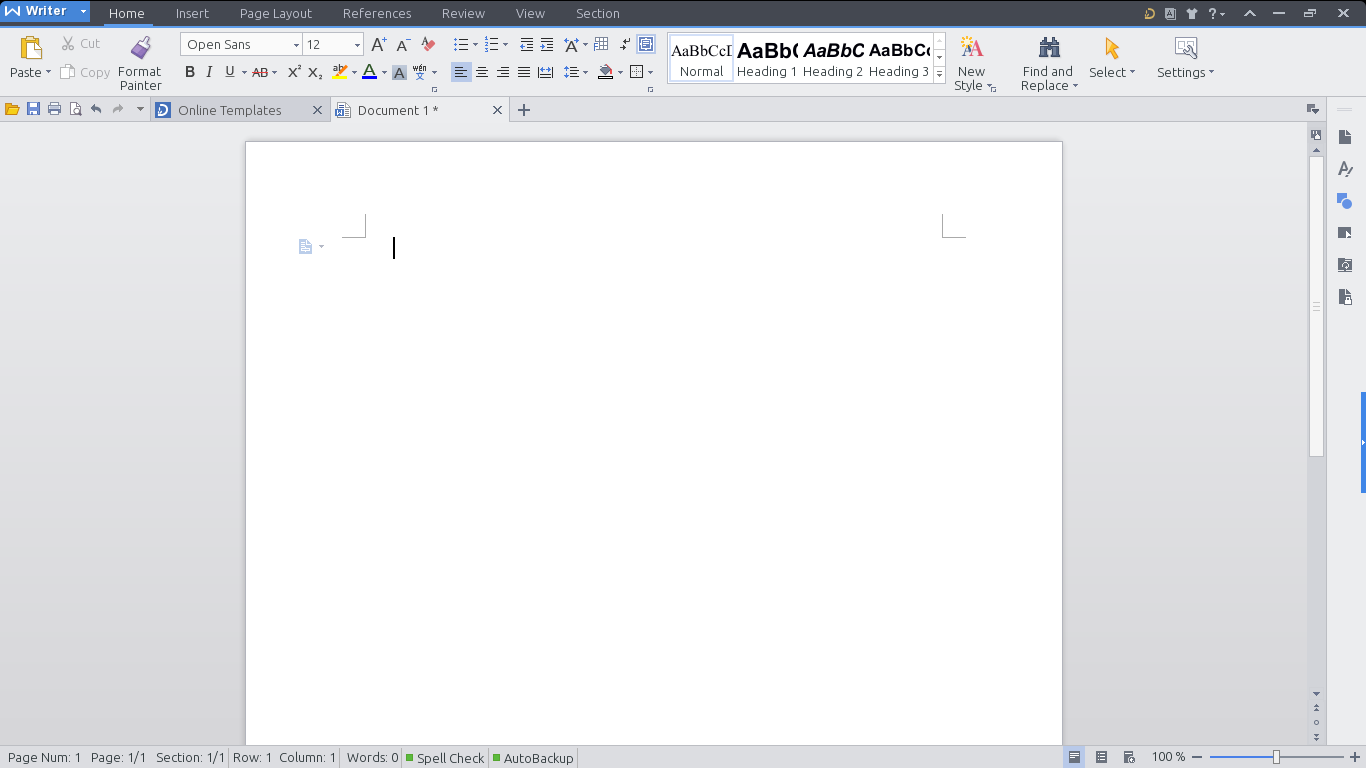Apply superscript formatting
This screenshot has width=1366, height=768.
tap(294, 72)
